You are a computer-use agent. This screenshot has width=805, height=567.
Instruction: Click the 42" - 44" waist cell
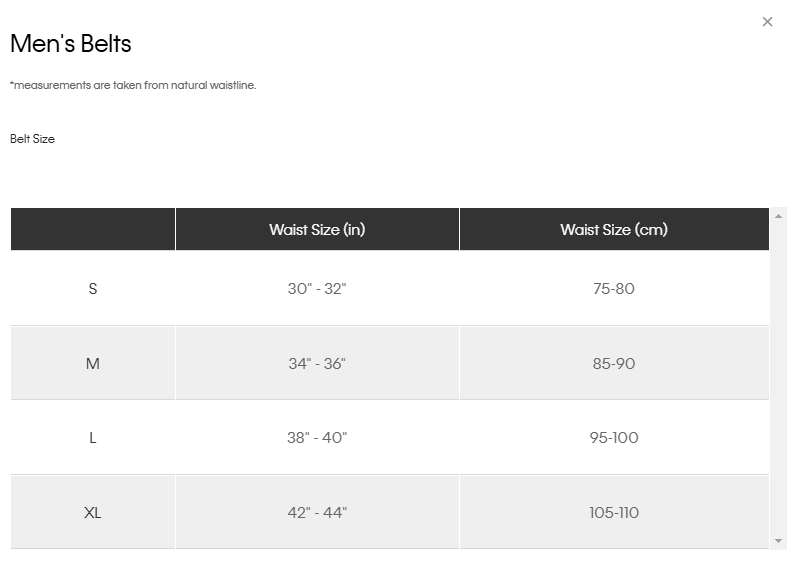[317, 512]
